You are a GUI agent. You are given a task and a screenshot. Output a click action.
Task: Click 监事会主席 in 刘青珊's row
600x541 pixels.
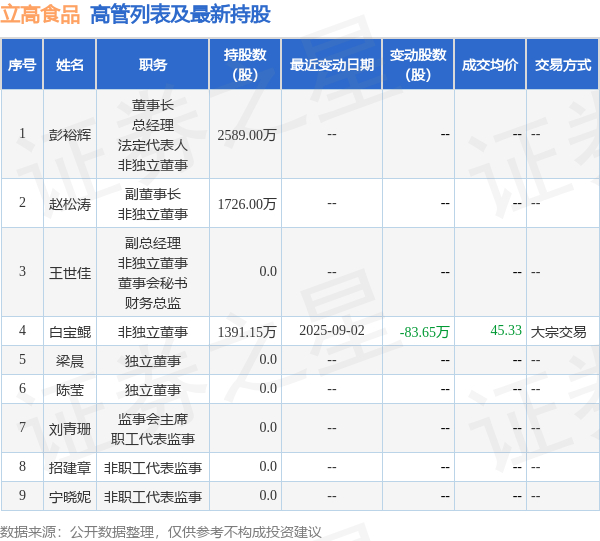point(153,419)
